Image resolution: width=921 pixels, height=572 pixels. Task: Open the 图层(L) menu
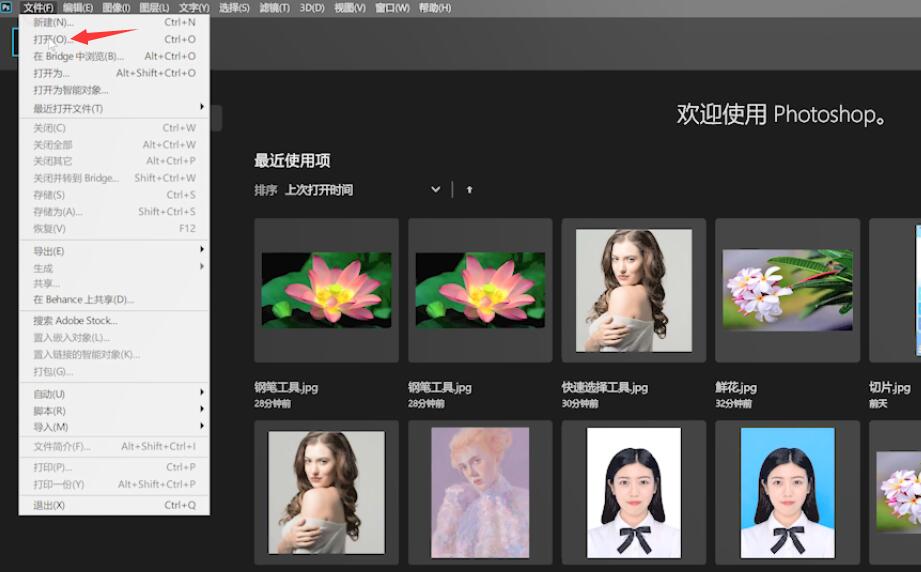click(154, 8)
